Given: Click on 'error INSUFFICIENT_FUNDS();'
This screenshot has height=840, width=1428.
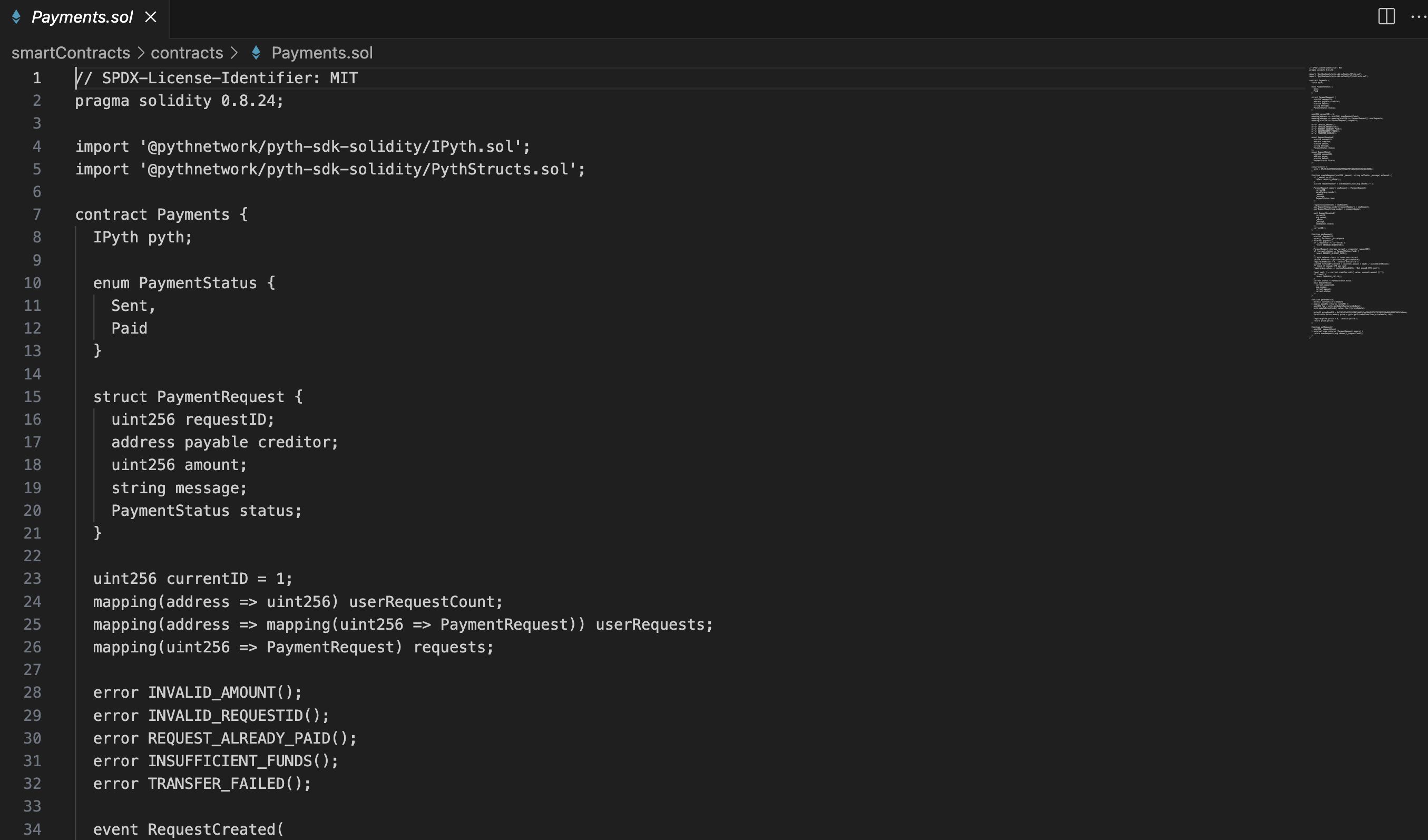Looking at the screenshot, I should 216,760.
